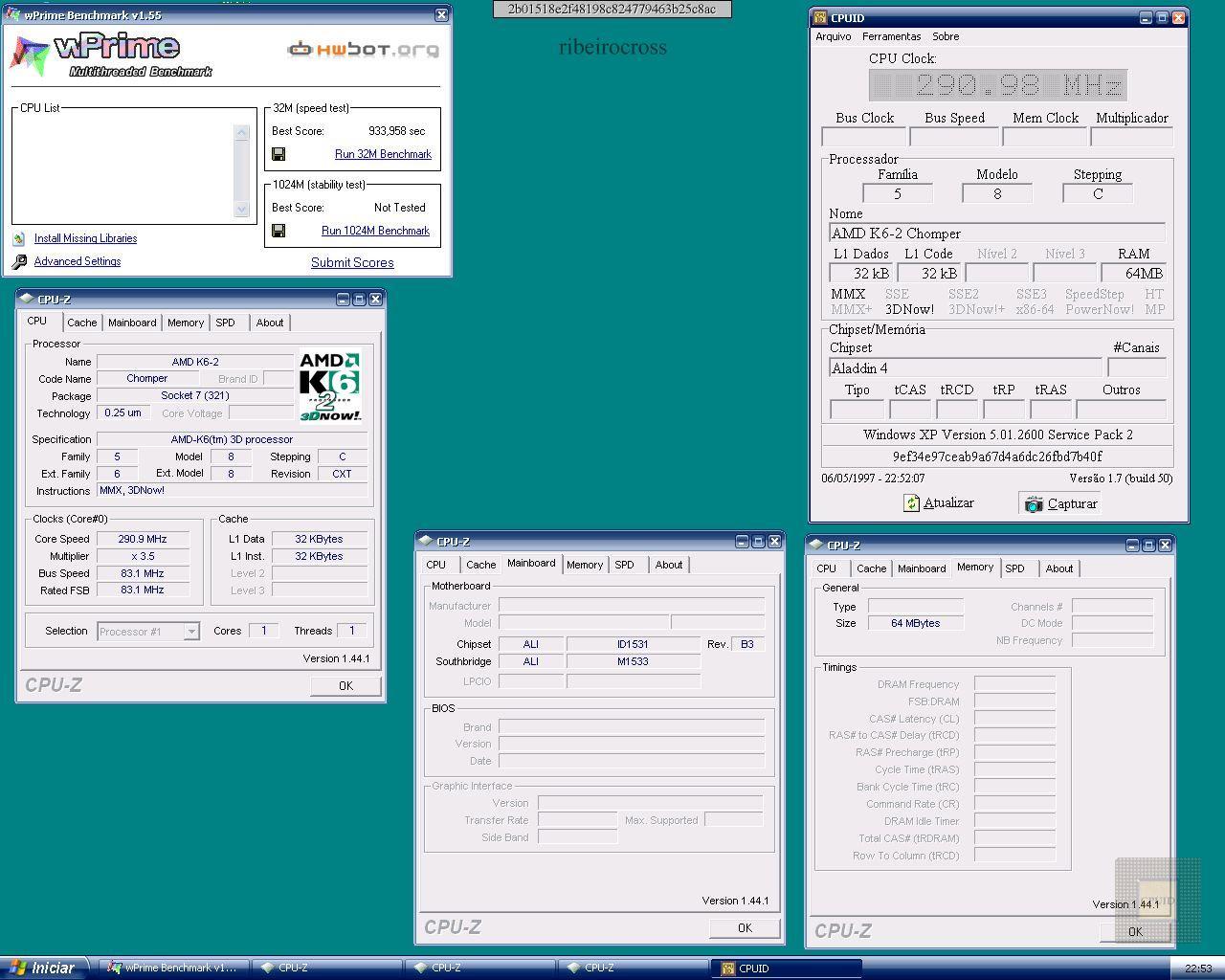Click the Chipset ID1531 model field

click(x=633, y=644)
